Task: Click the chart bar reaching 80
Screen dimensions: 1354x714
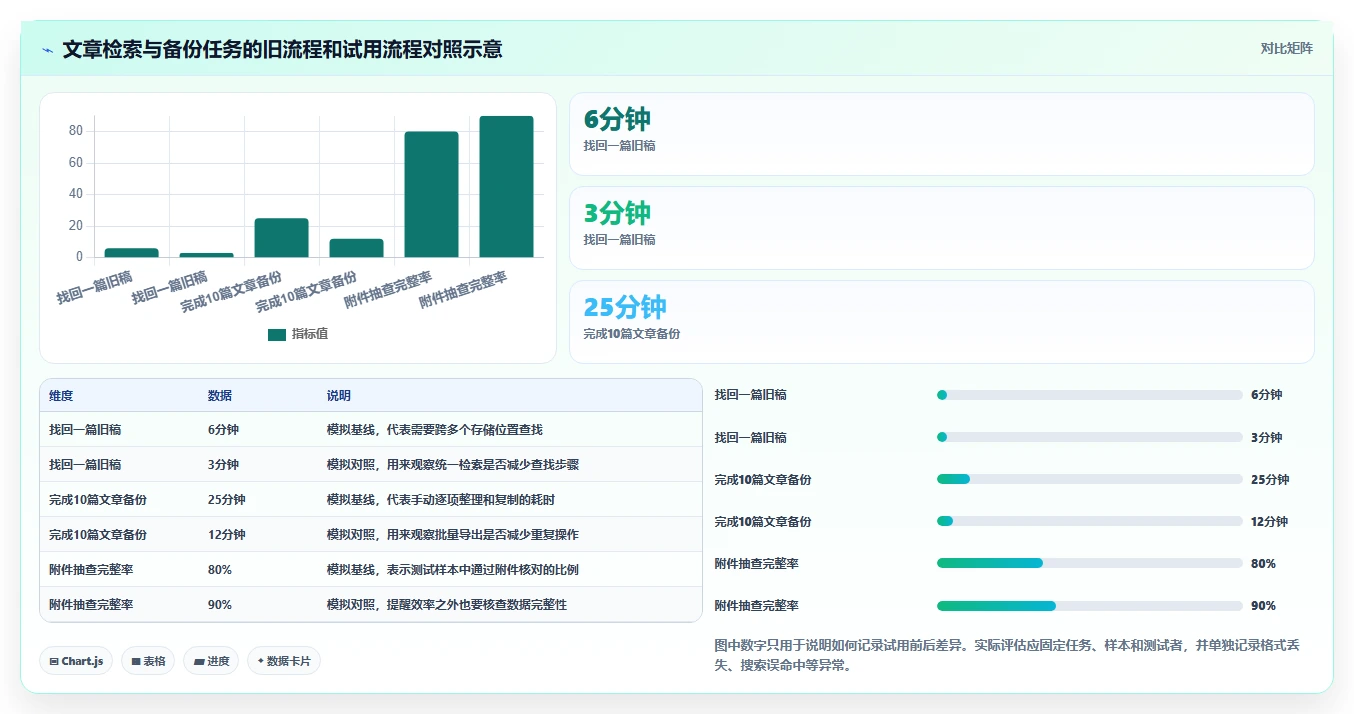Action: [431, 195]
